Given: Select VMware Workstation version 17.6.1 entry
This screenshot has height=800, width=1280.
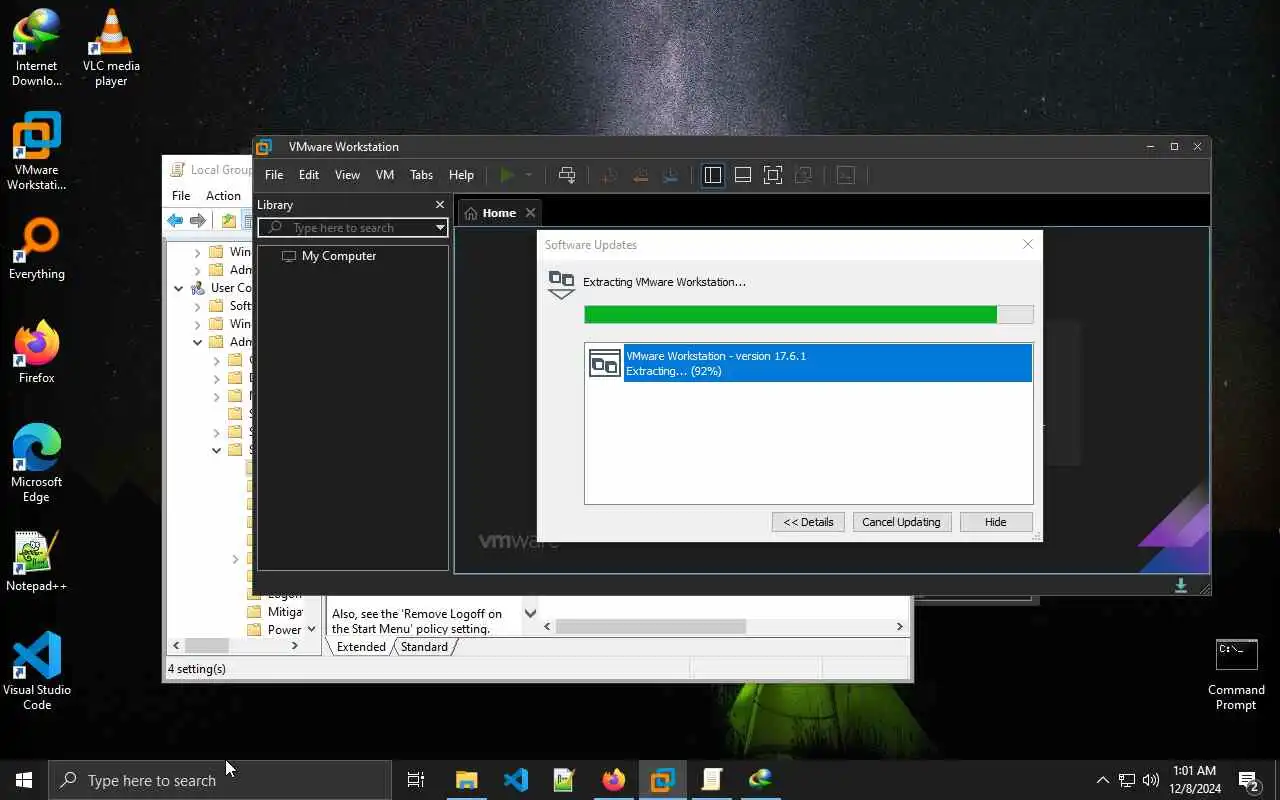Looking at the screenshot, I should 809,363.
